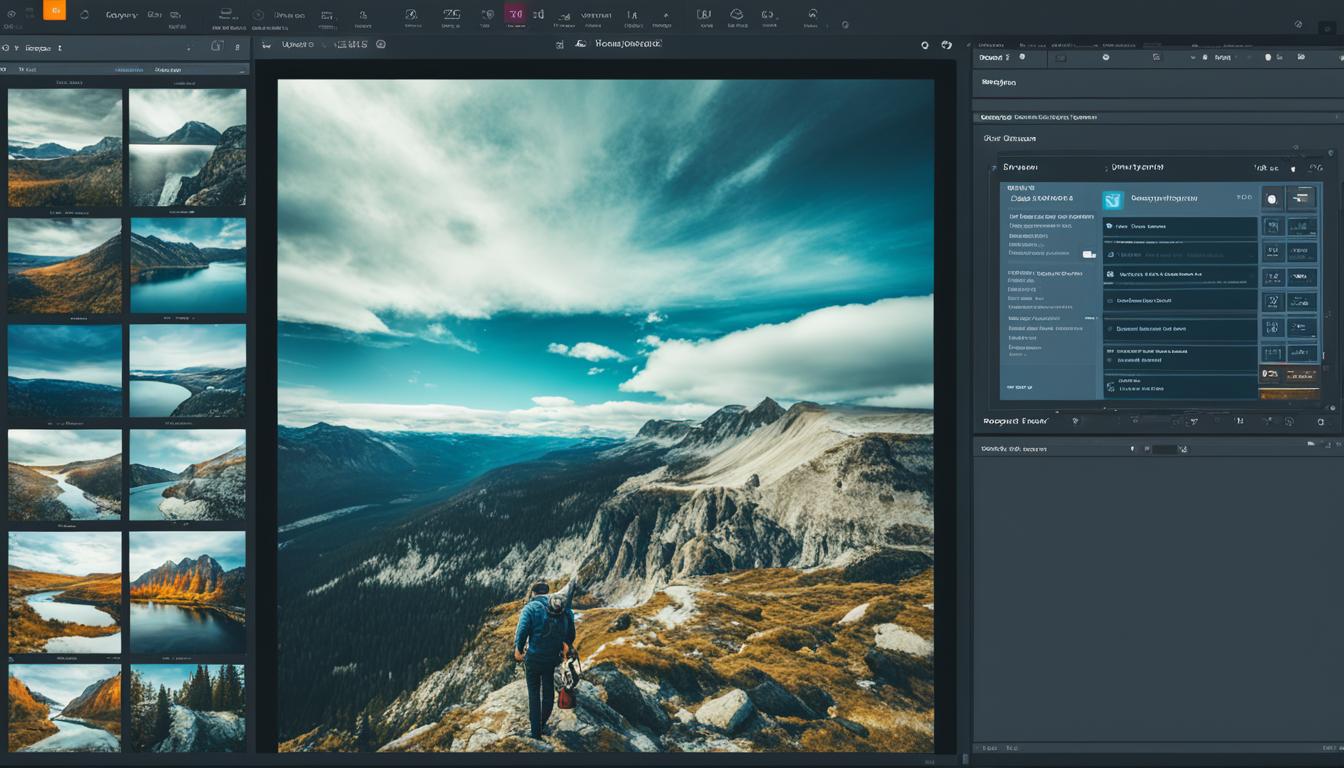Open the dark blue stormy horizon thumbnail
This screenshot has height=768, width=1344.
click(x=65, y=371)
